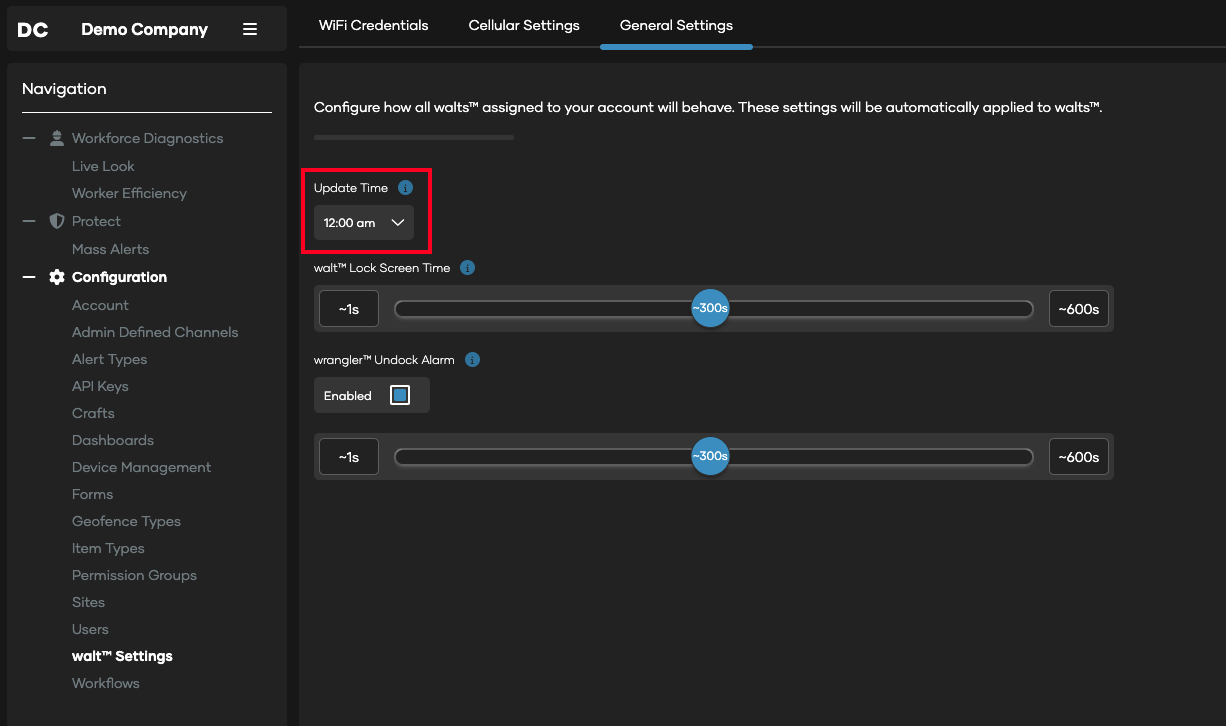
Task: Select the General Settings tab
Action: pos(676,25)
